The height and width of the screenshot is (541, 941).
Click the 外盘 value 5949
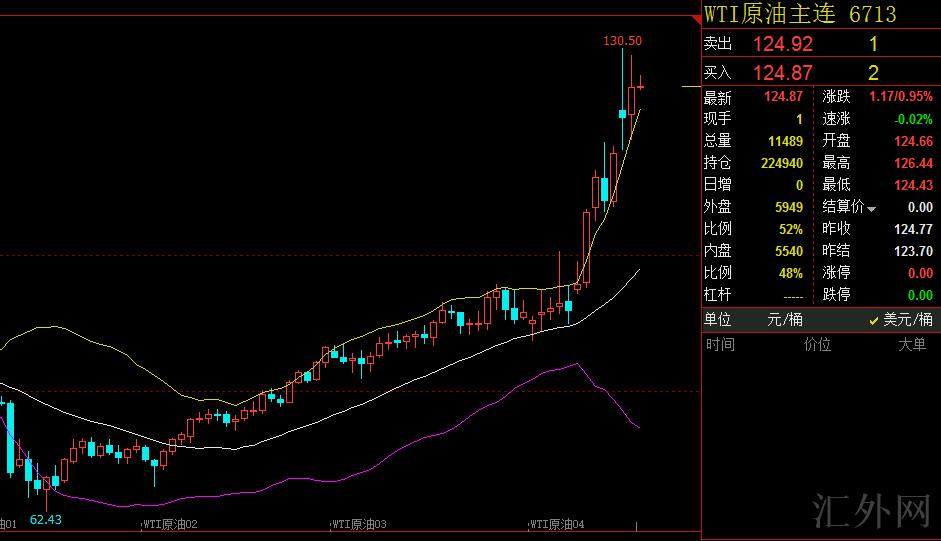click(789, 207)
